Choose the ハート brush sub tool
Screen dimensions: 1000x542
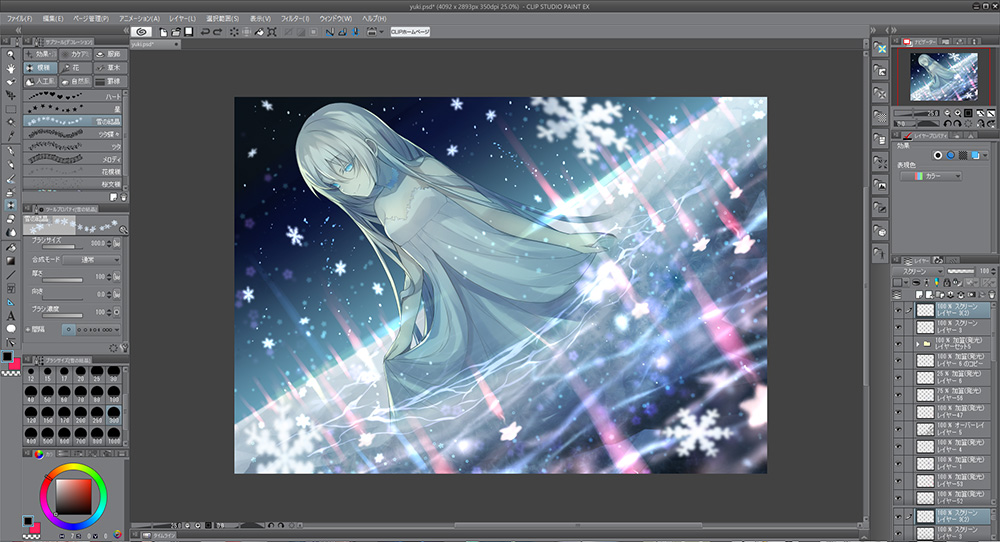coord(73,96)
